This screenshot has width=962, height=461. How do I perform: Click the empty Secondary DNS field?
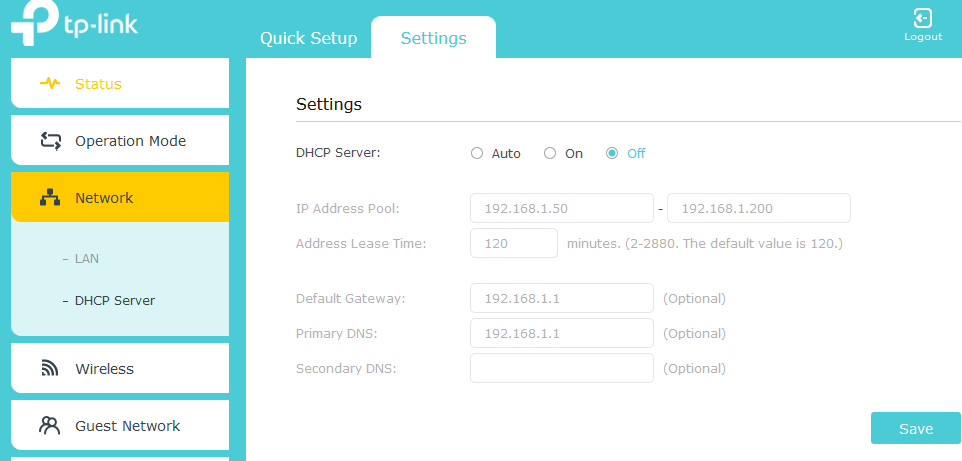point(562,368)
